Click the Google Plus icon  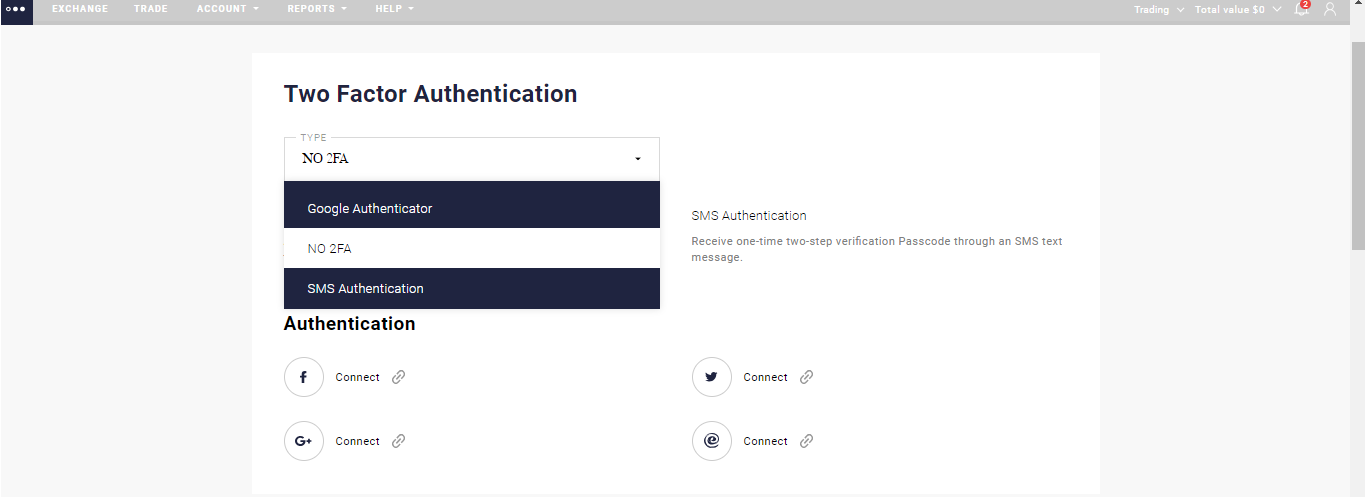[x=304, y=441]
